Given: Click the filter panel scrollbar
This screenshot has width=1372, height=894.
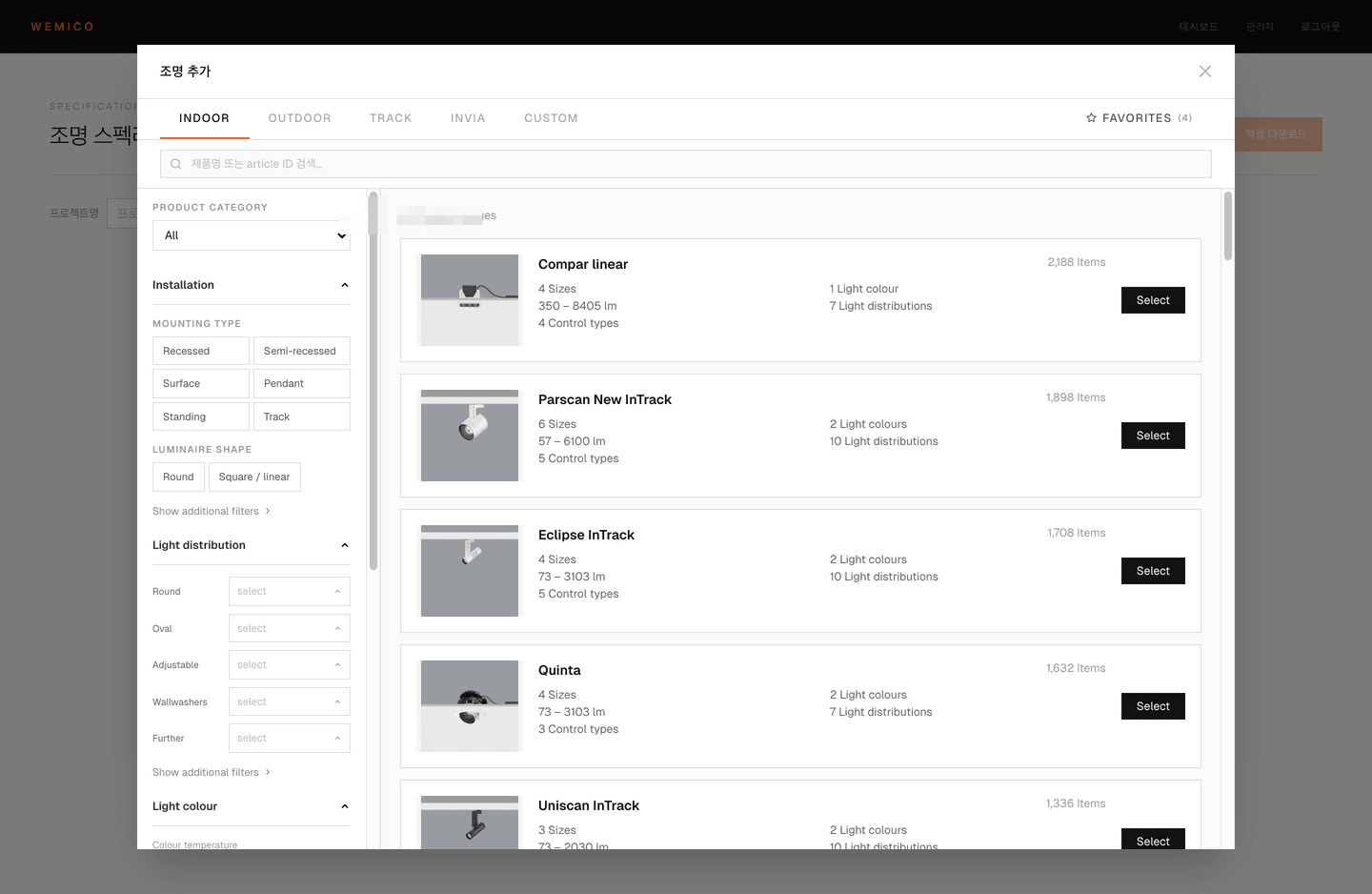Looking at the screenshot, I should (x=373, y=381).
